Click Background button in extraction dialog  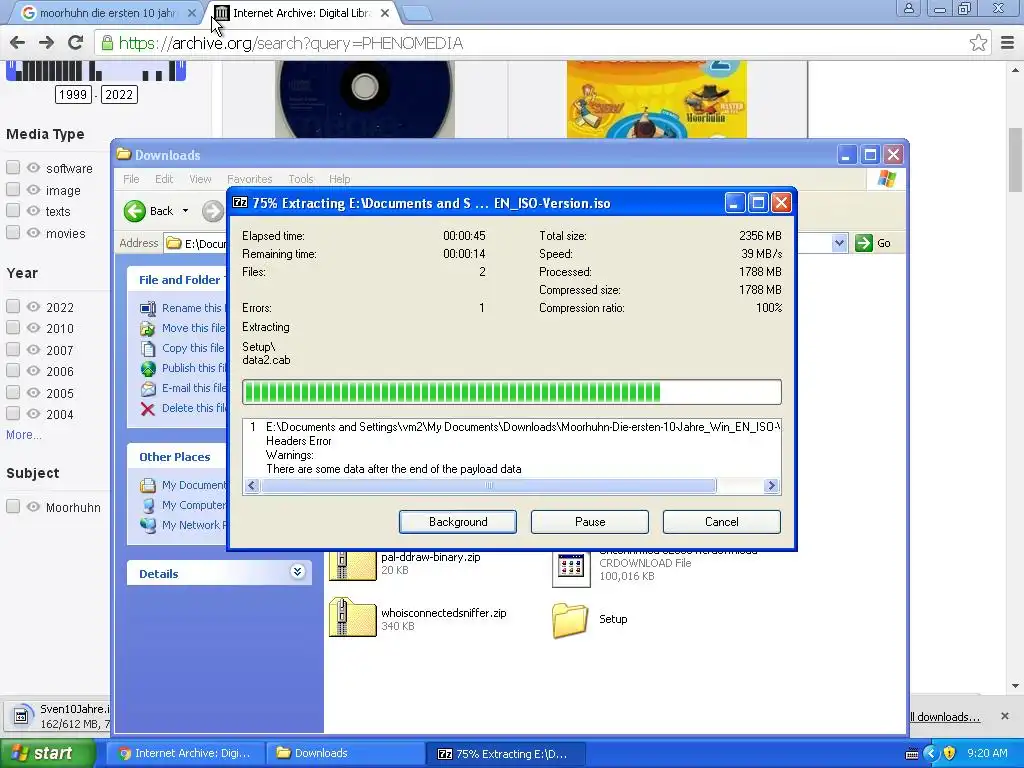click(458, 522)
